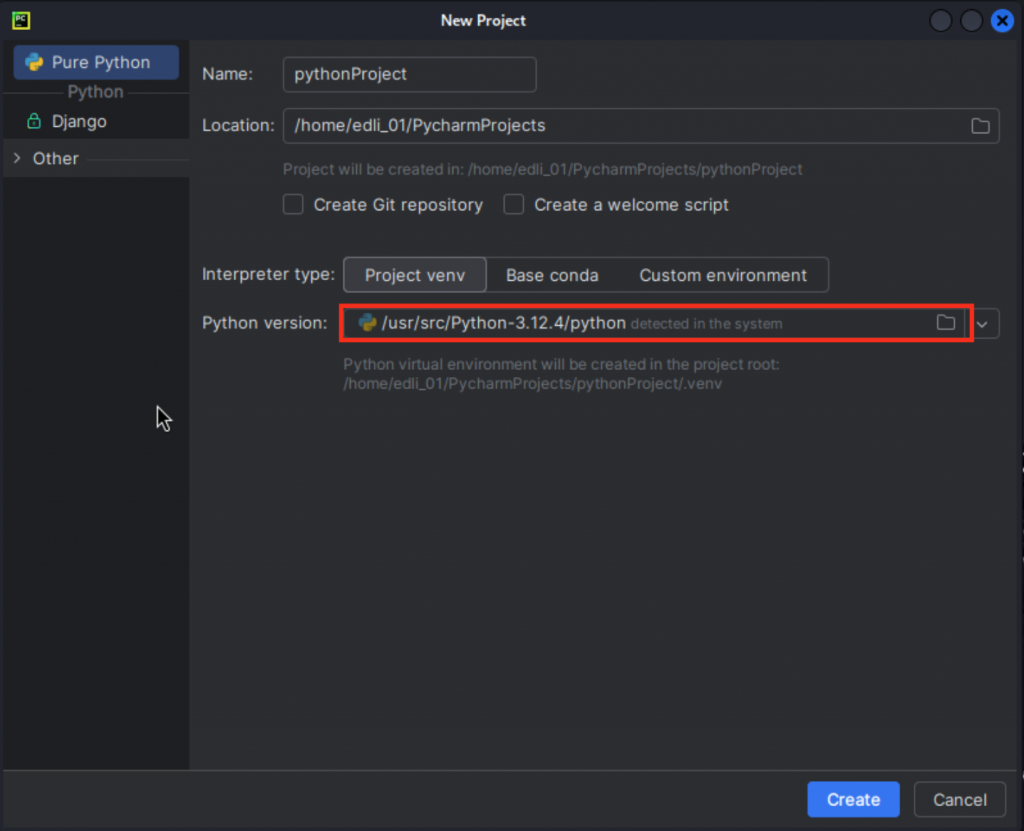Click the Python logo next to Pure Python
Viewport: 1024px width, 831px height.
tap(34, 62)
